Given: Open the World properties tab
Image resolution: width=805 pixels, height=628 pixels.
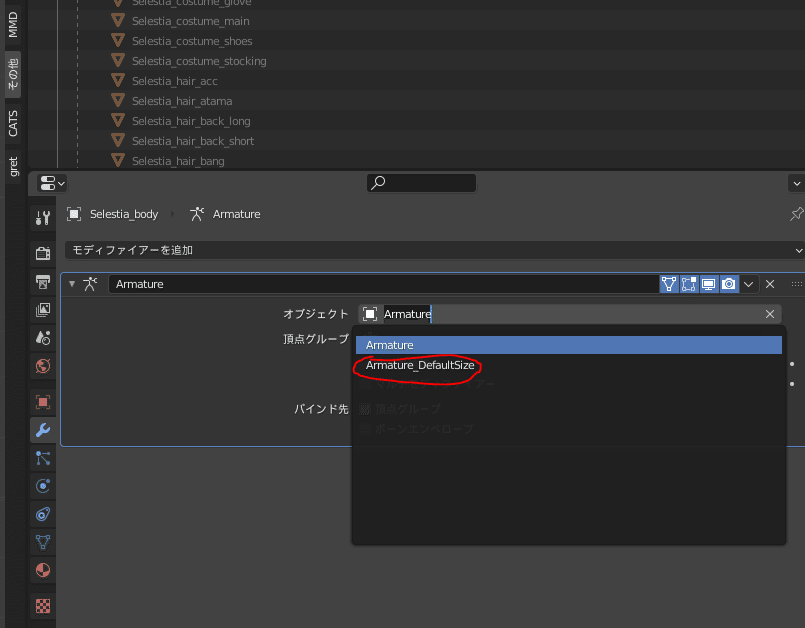Looking at the screenshot, I should tap(43, 366).
